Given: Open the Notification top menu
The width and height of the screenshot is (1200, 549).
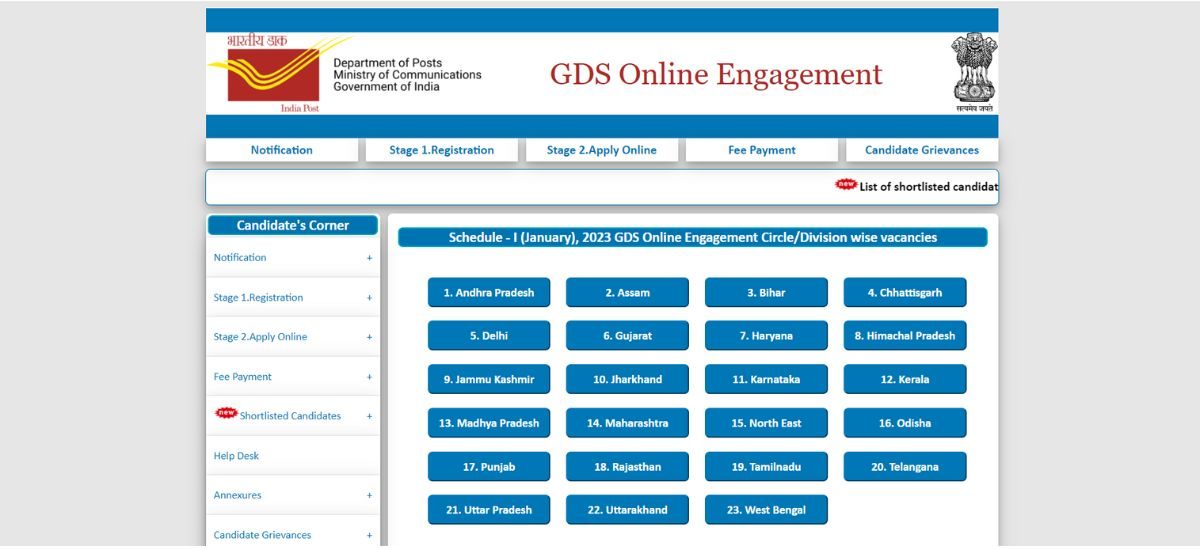Looking at the screenshot, I should pos(282,150).
